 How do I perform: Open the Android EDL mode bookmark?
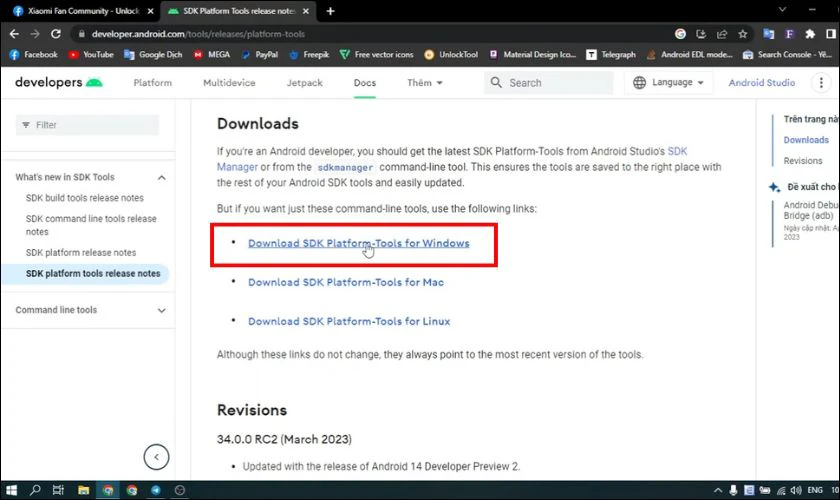pos(689,55)
